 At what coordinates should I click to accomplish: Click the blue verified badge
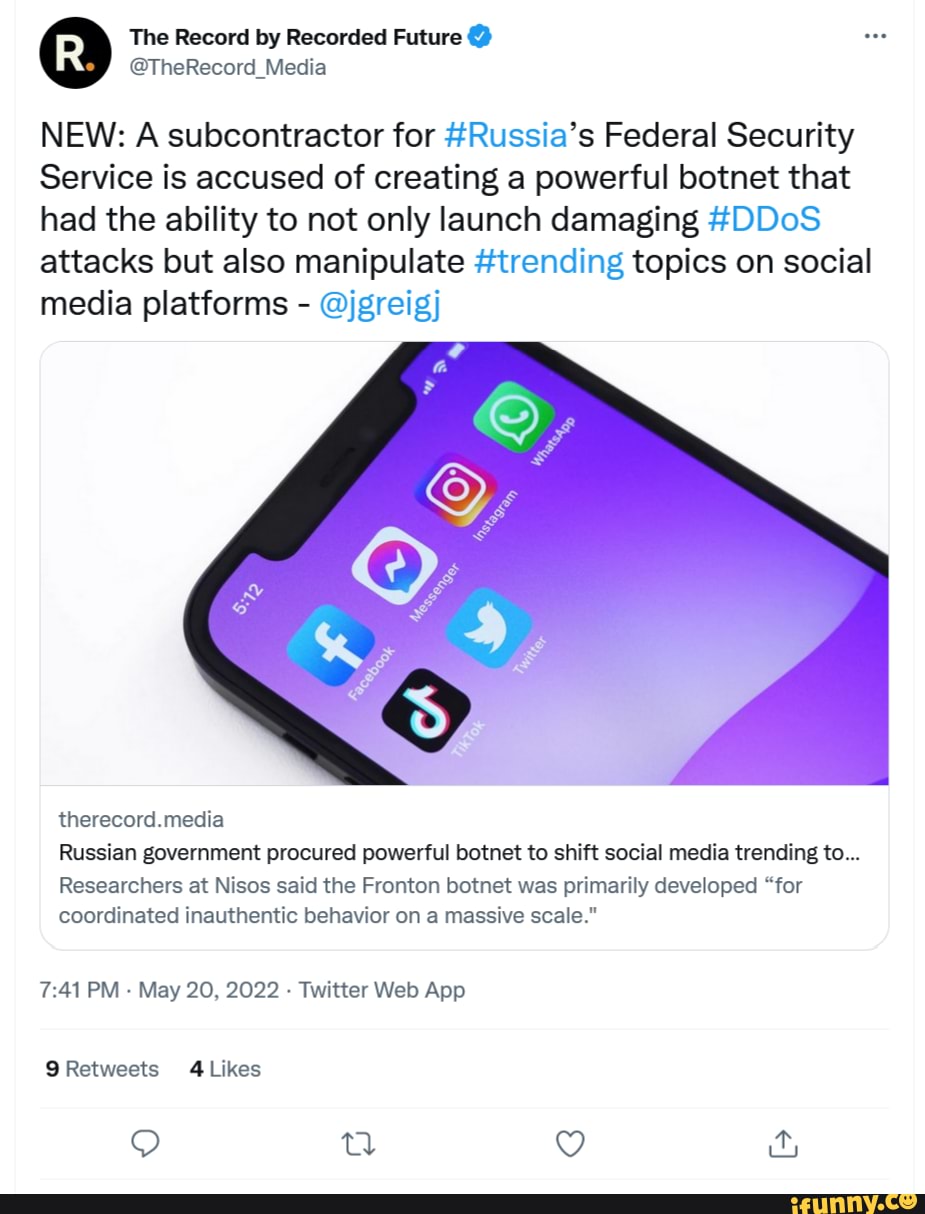point(480,38)
